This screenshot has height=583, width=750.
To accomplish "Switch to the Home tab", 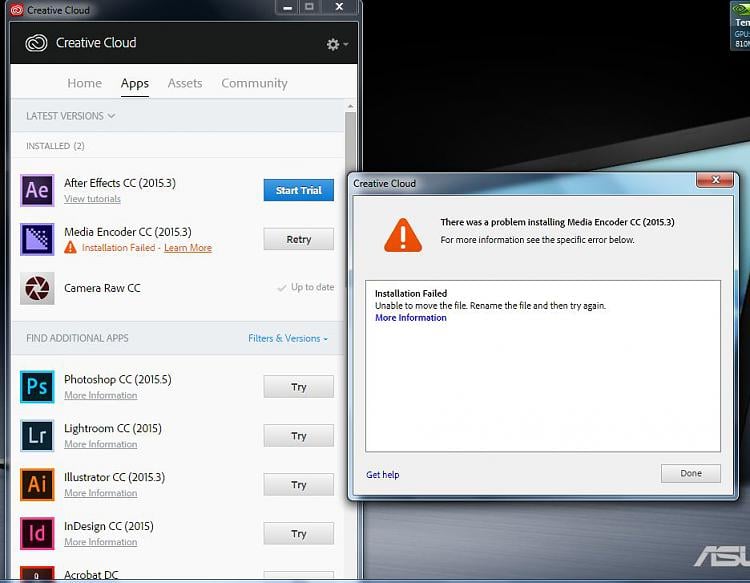I will (85, 83).
